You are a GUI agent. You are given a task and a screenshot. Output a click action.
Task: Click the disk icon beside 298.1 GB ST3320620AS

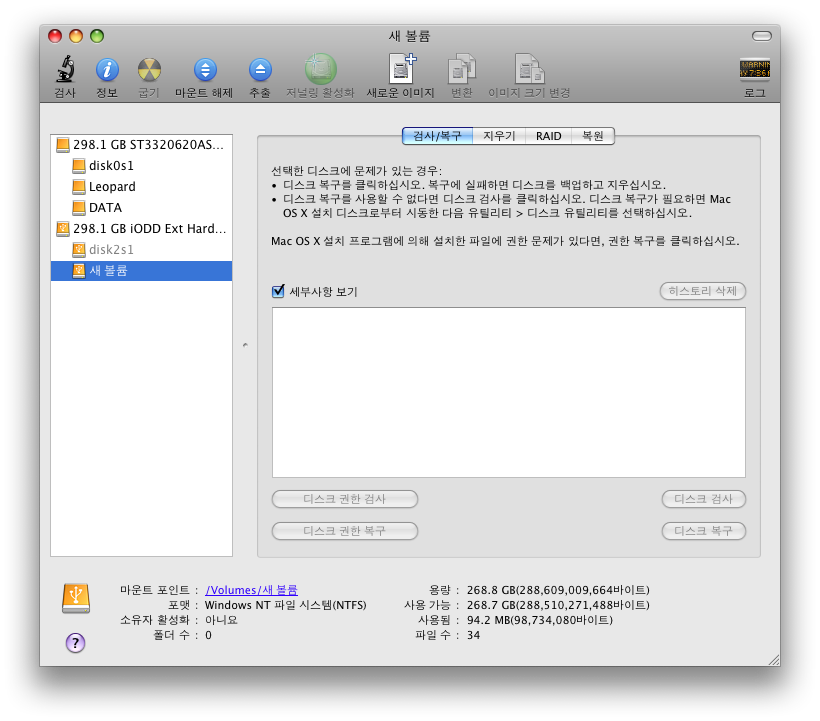point(63,145)
